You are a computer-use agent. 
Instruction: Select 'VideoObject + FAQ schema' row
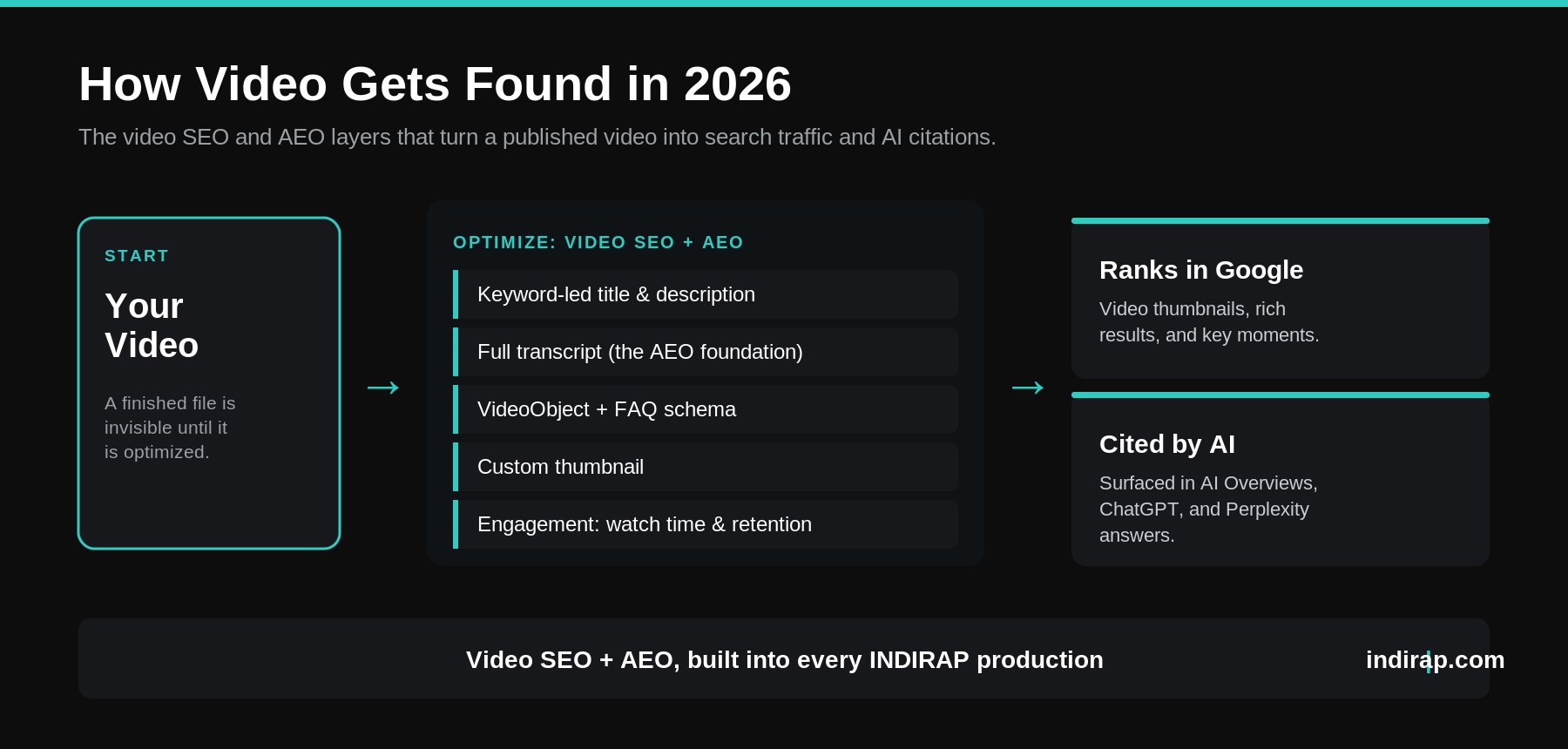706,409
